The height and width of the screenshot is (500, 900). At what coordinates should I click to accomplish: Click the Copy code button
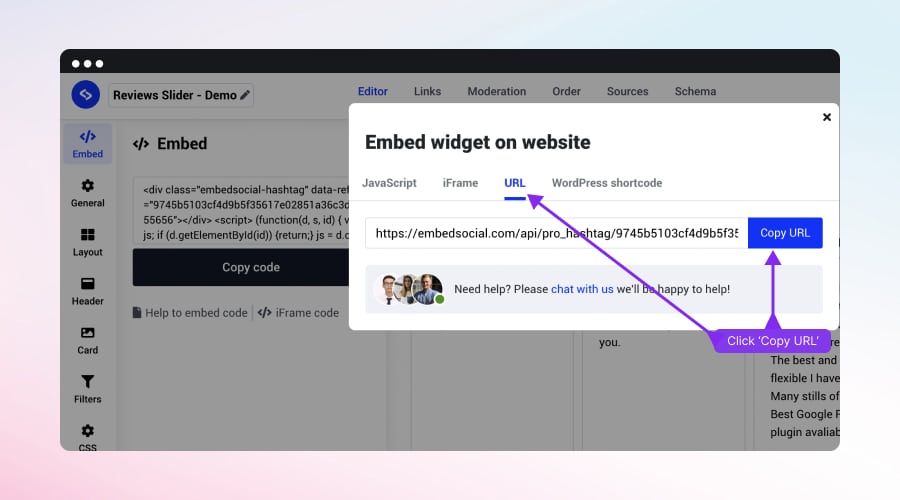pyautogui.click(x=241, y=267)
